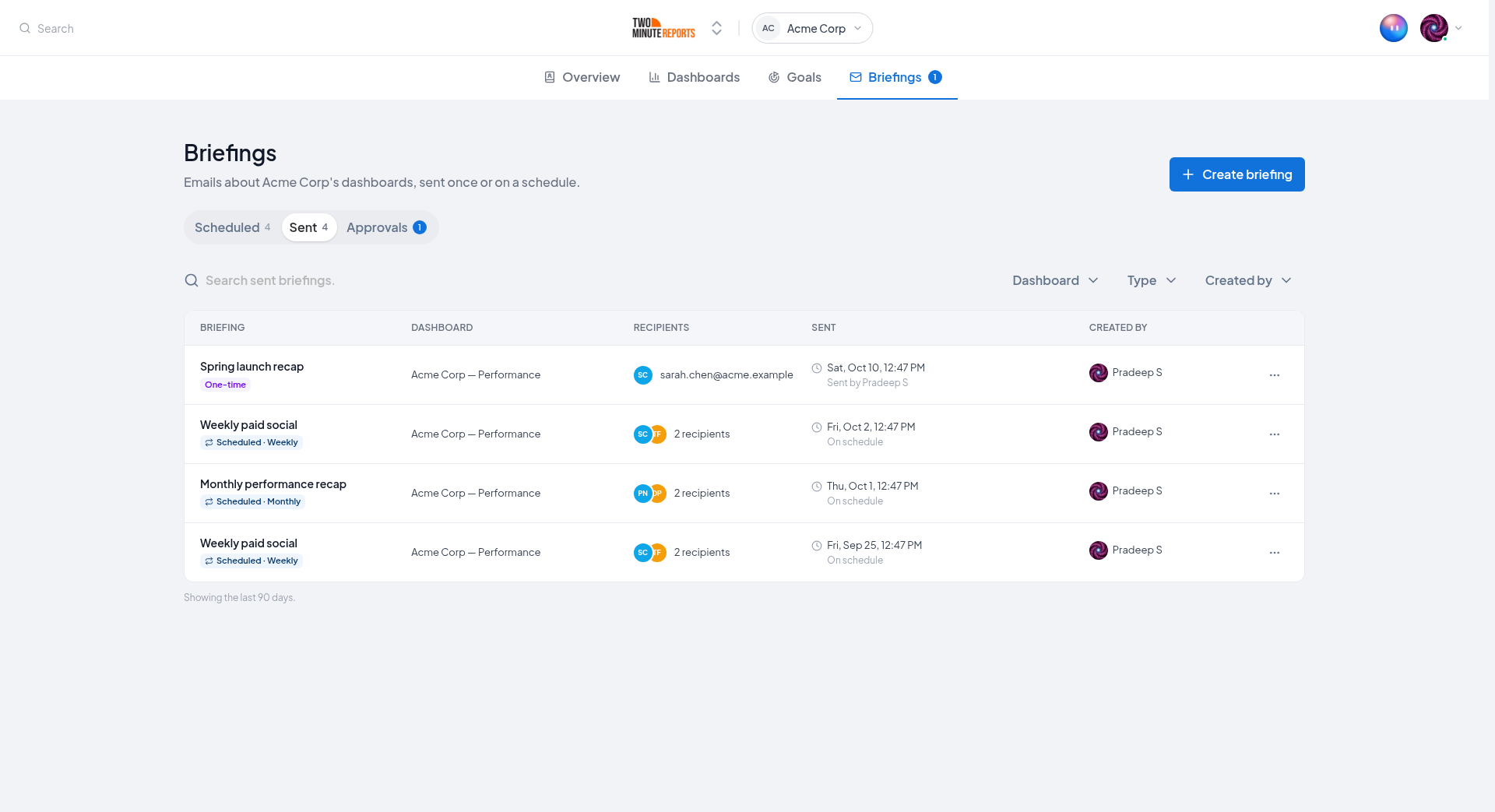Open the Dashboard filter dropdown

(x=1055, y=280)
